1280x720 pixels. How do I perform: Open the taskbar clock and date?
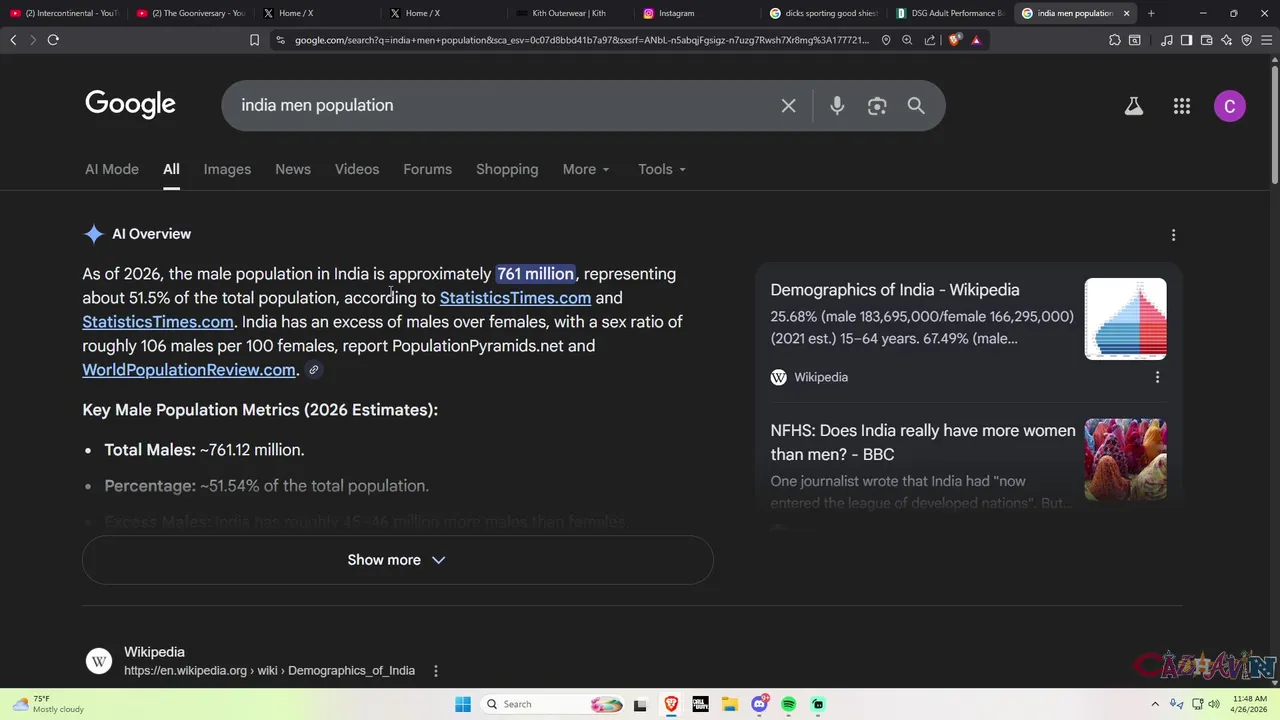pyautogui.click(x=1250, y=704)
